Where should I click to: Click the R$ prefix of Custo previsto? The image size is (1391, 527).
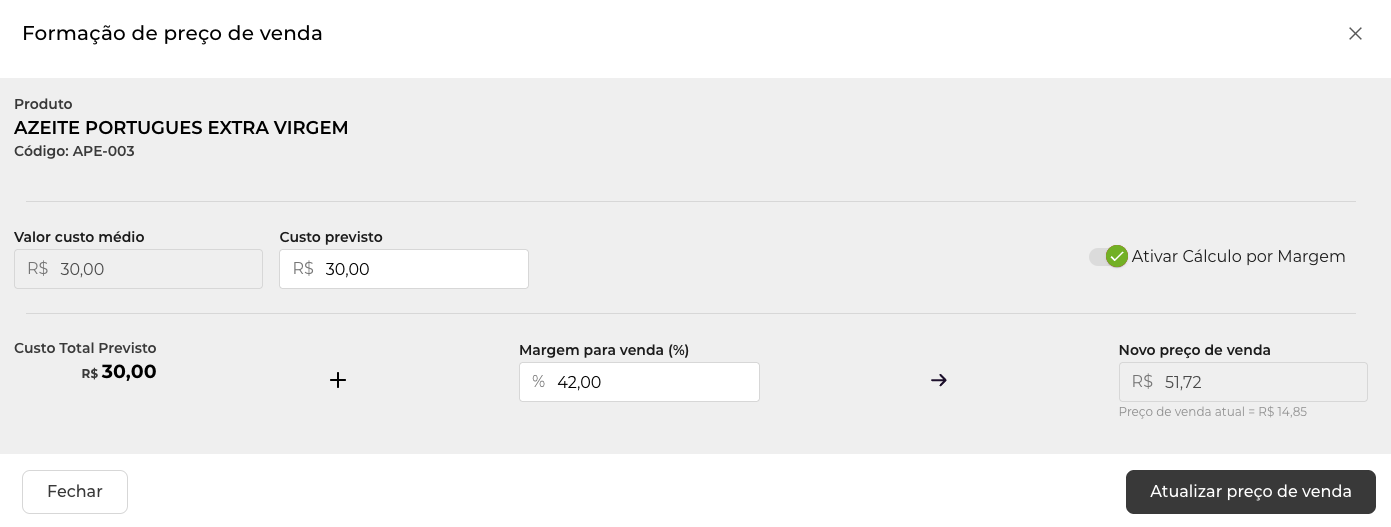pos(303,268)
